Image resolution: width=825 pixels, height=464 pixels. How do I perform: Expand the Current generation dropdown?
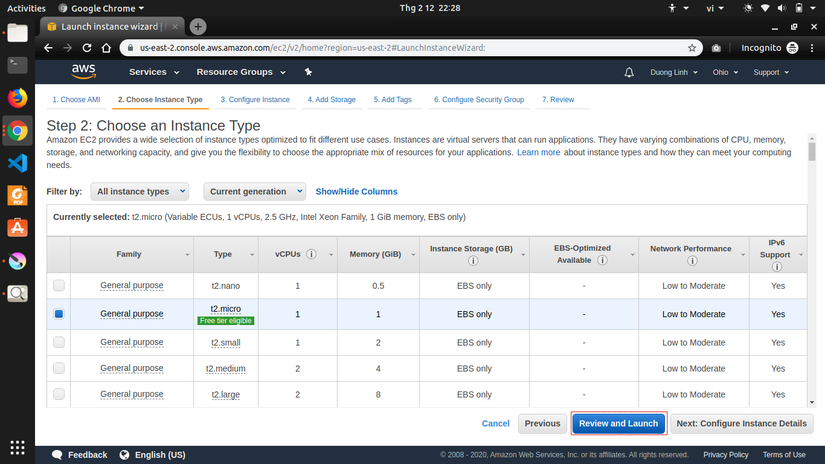pyautogui.click(x=256, y=191)
